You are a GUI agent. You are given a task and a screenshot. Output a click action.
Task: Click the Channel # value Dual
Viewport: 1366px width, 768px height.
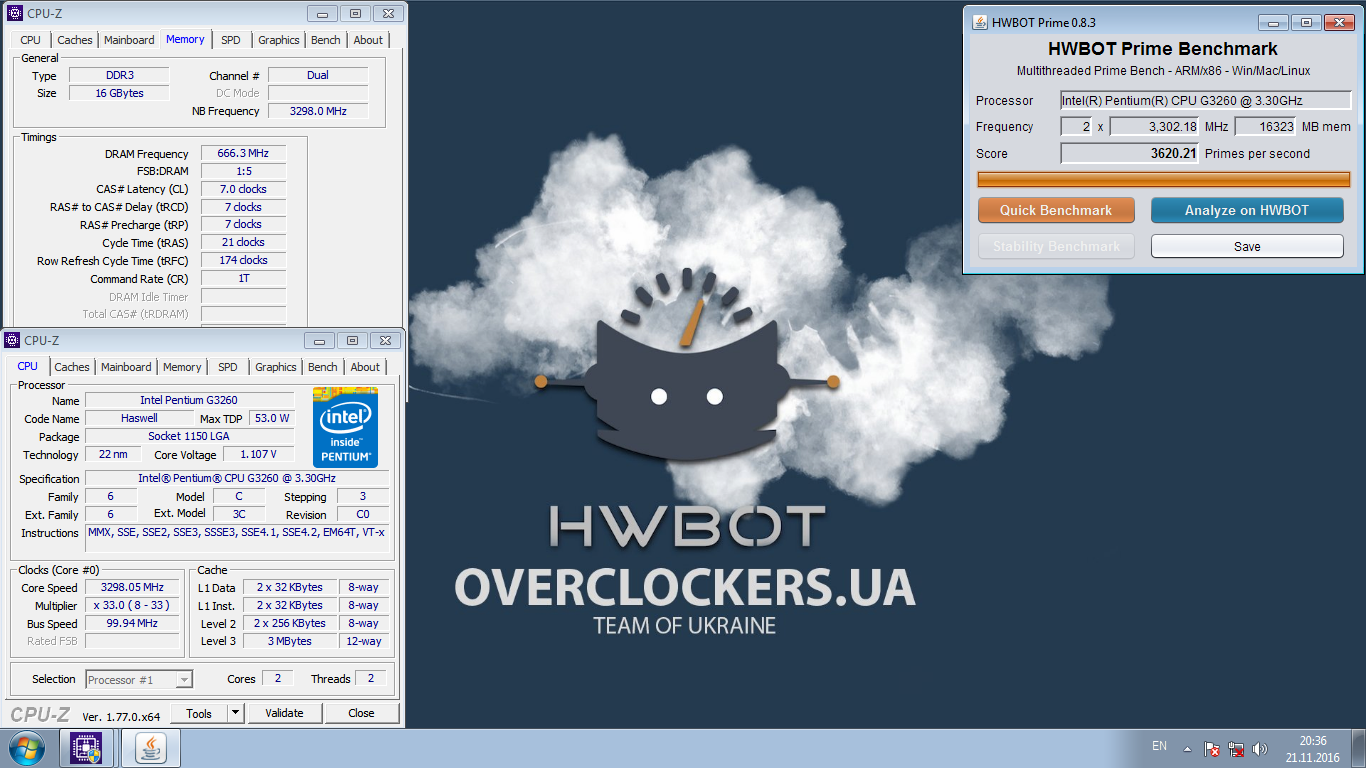[318, 75]
